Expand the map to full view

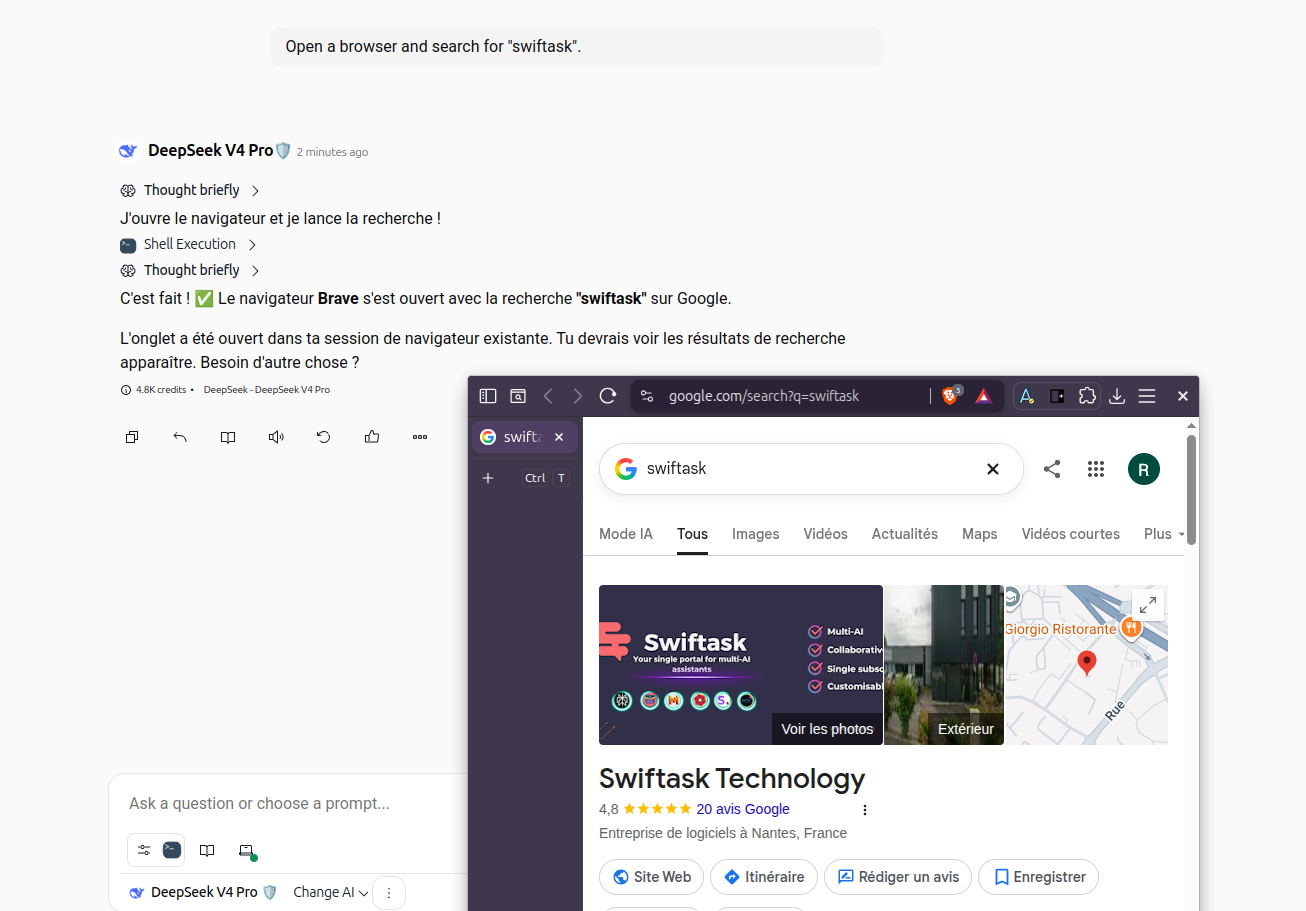pyautogui.click(x=1148, y=604)
